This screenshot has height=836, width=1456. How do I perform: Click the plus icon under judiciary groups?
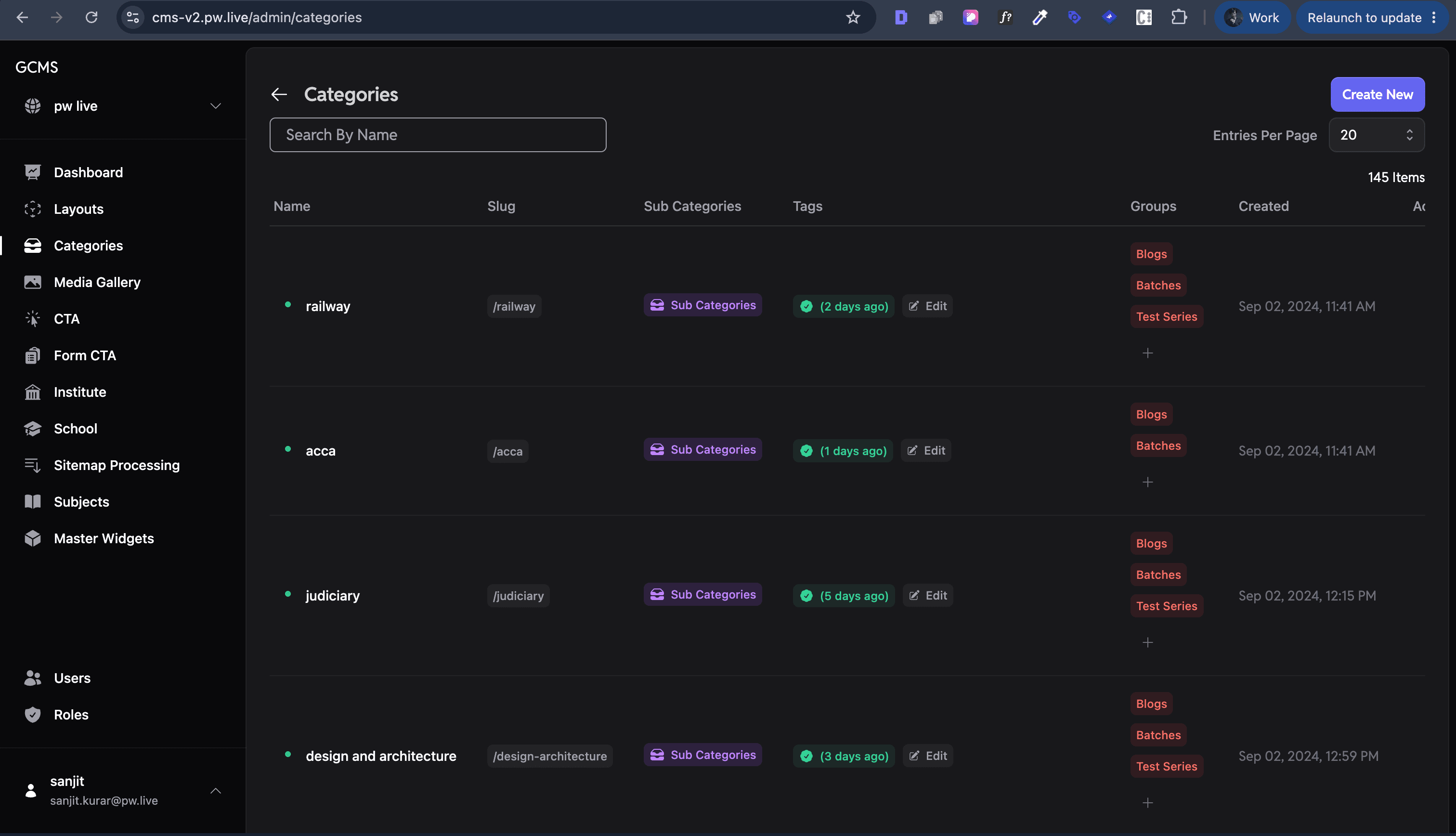pos(1147,642)
